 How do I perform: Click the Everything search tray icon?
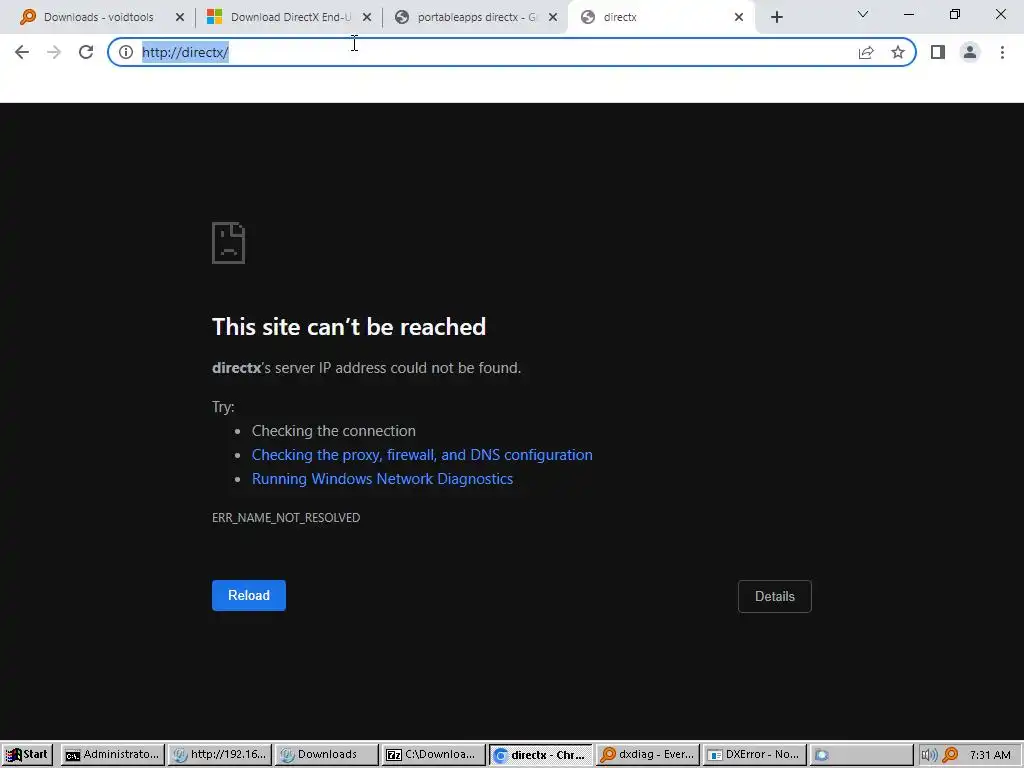(x=950, y=755)
